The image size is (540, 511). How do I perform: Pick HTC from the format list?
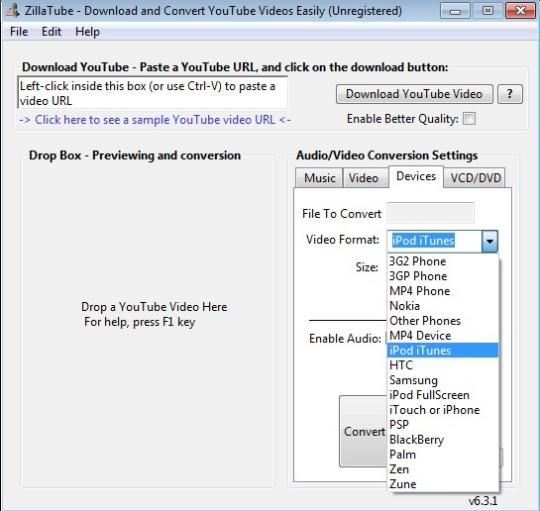click(443, 365)
